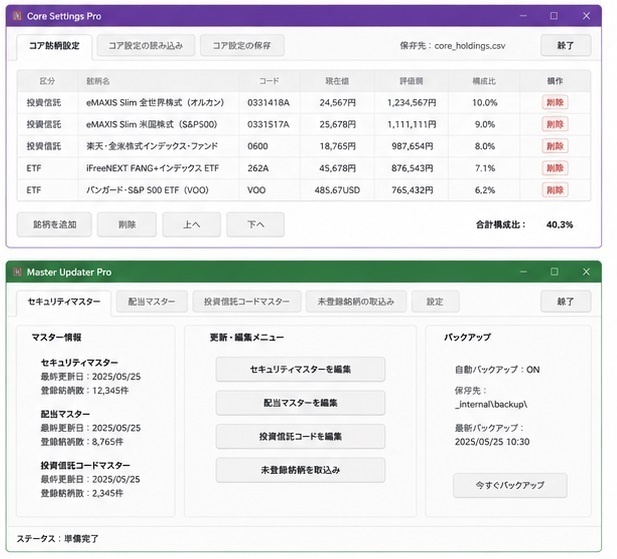This screenshot has width=617, height=559.
Task: Open the 投資信託コードマスター tab
Action: coord(247,302)
